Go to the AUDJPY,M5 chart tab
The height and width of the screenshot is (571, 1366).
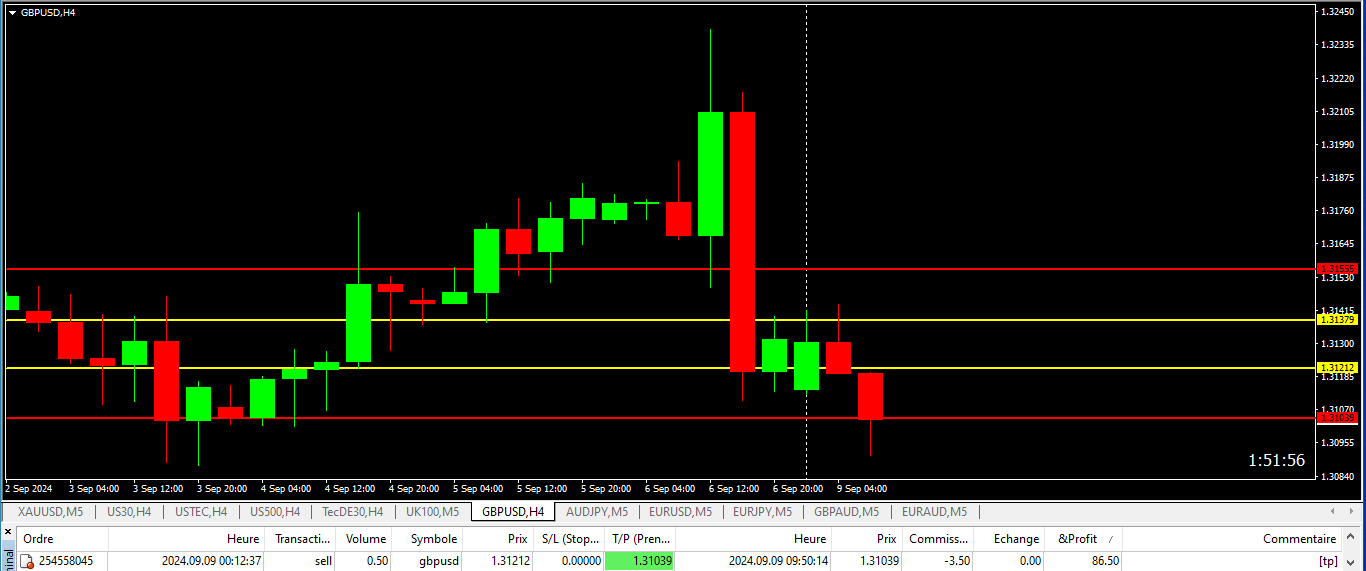pos(597,512)
